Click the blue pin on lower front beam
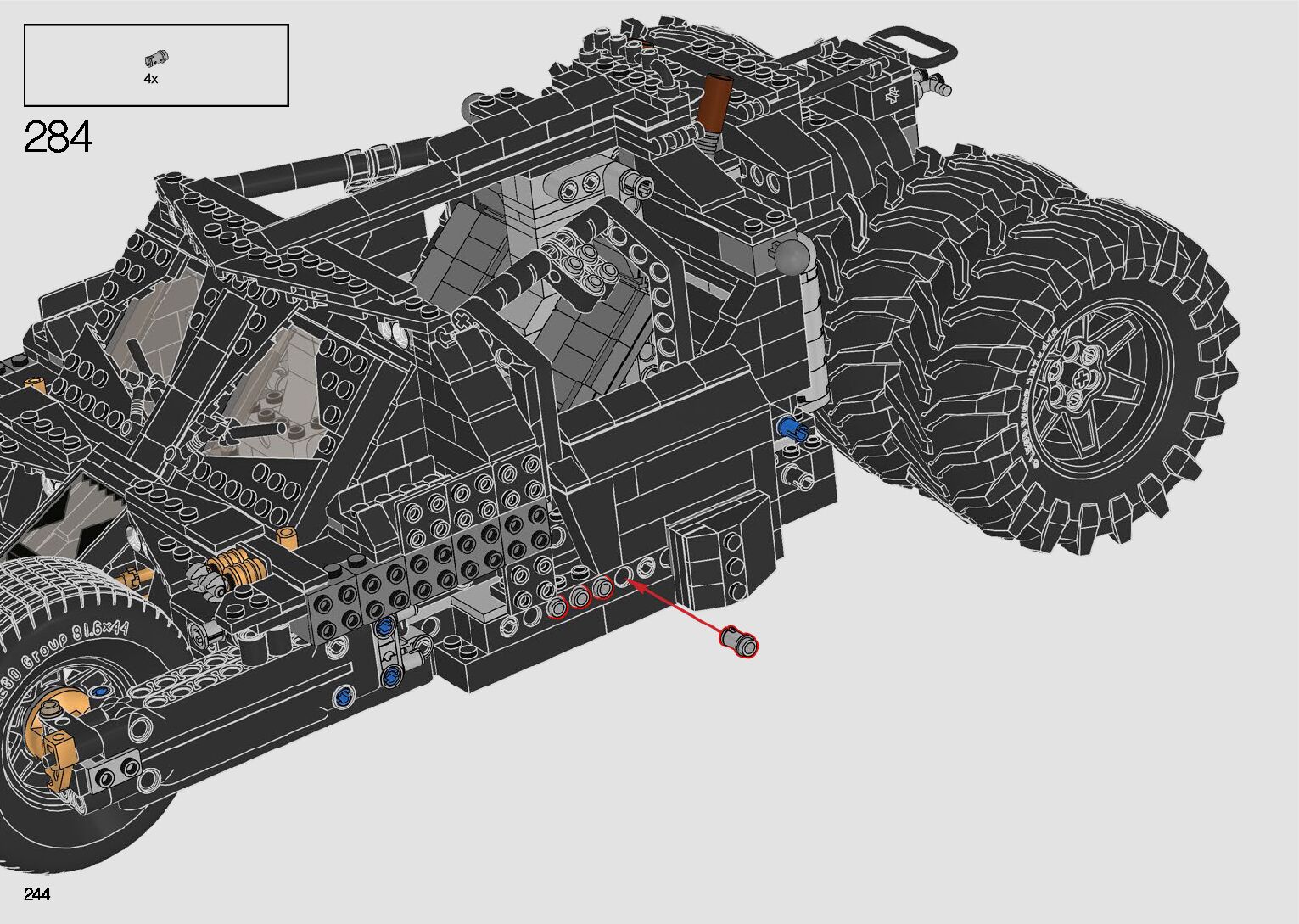Viewport: 1299px width, 924px height. [x=344, y=697]
